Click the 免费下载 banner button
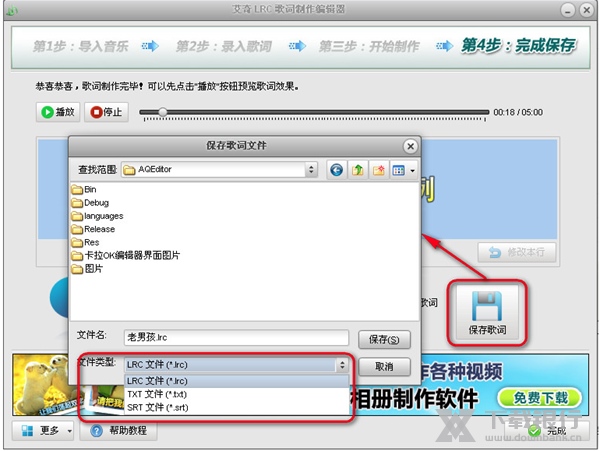The width and height of the screenshot is (600, 451). tap(540, 398)
